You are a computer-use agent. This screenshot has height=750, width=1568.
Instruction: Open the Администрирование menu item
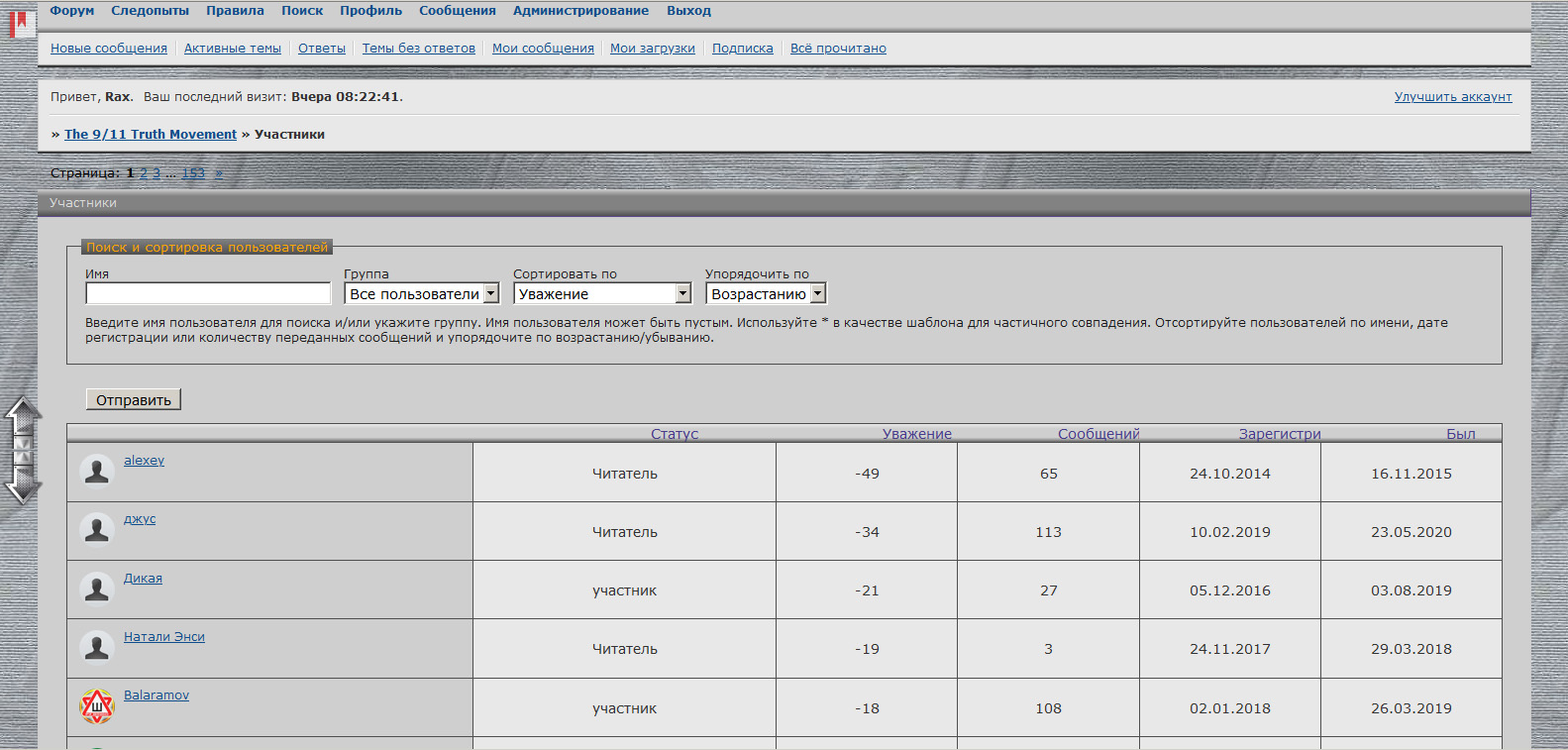click(581, 11)
